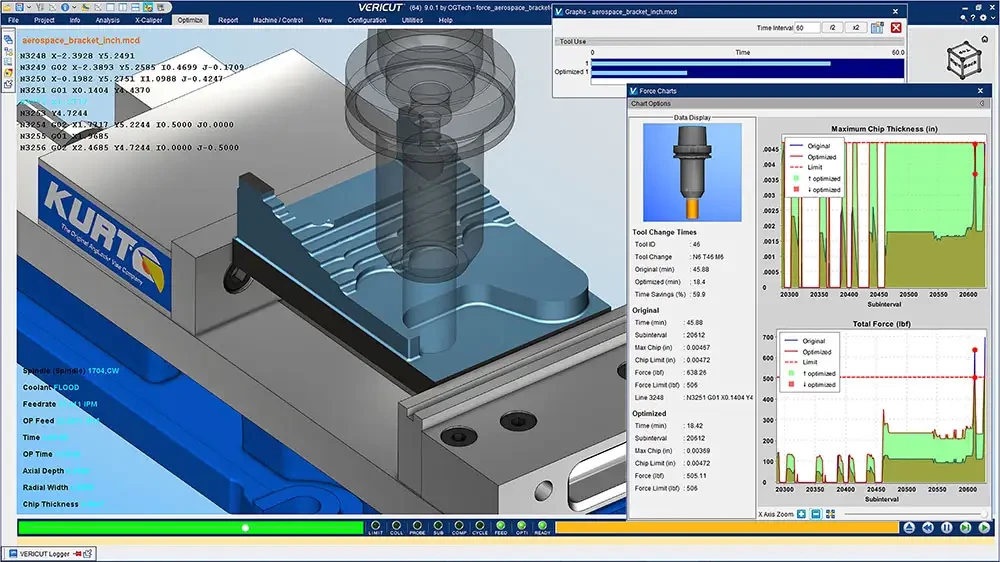The height and width of the screenshot is (562, 1000).
Task: Select the stacked horizontal view layout icon
Action: pyautogui.click(x=135, y=8)
